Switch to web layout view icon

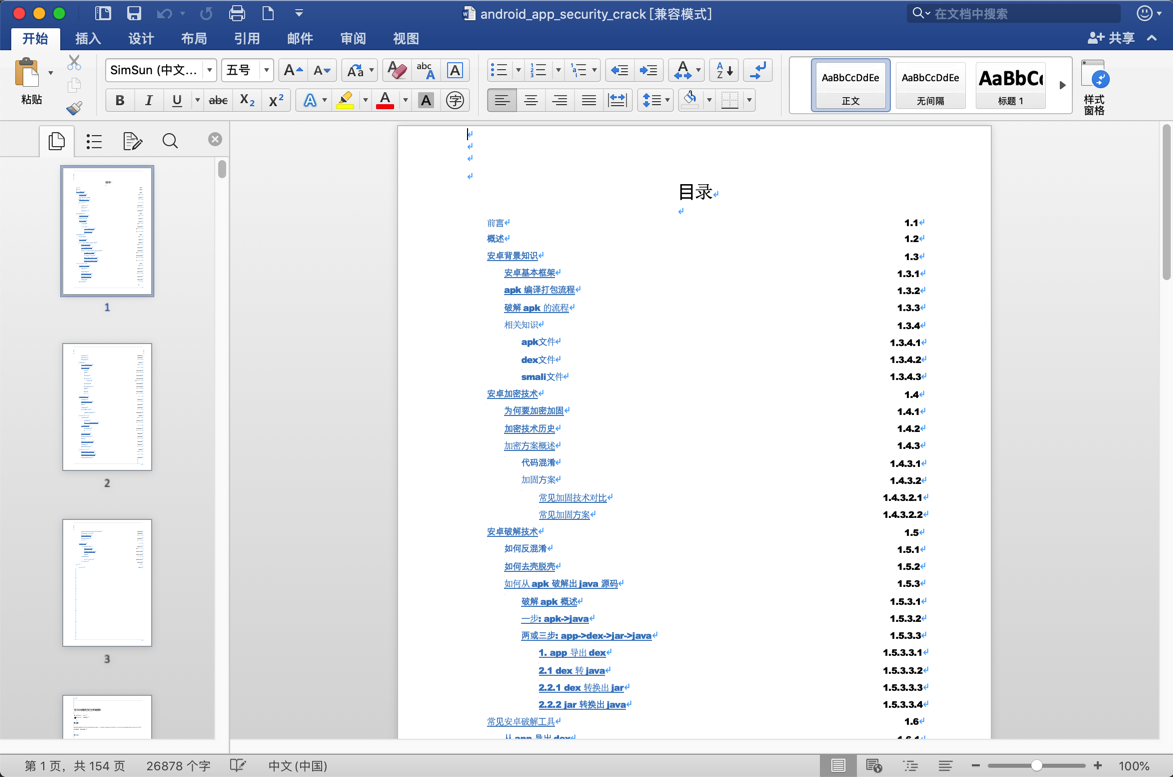tap(873, 765)
